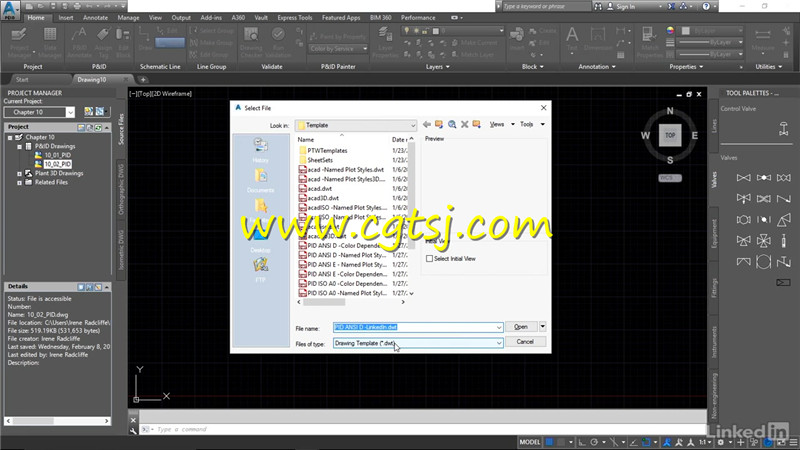This screenshot has height=450, width=800.
Task: Open the Look in Template dropdown
Action: 356,126
